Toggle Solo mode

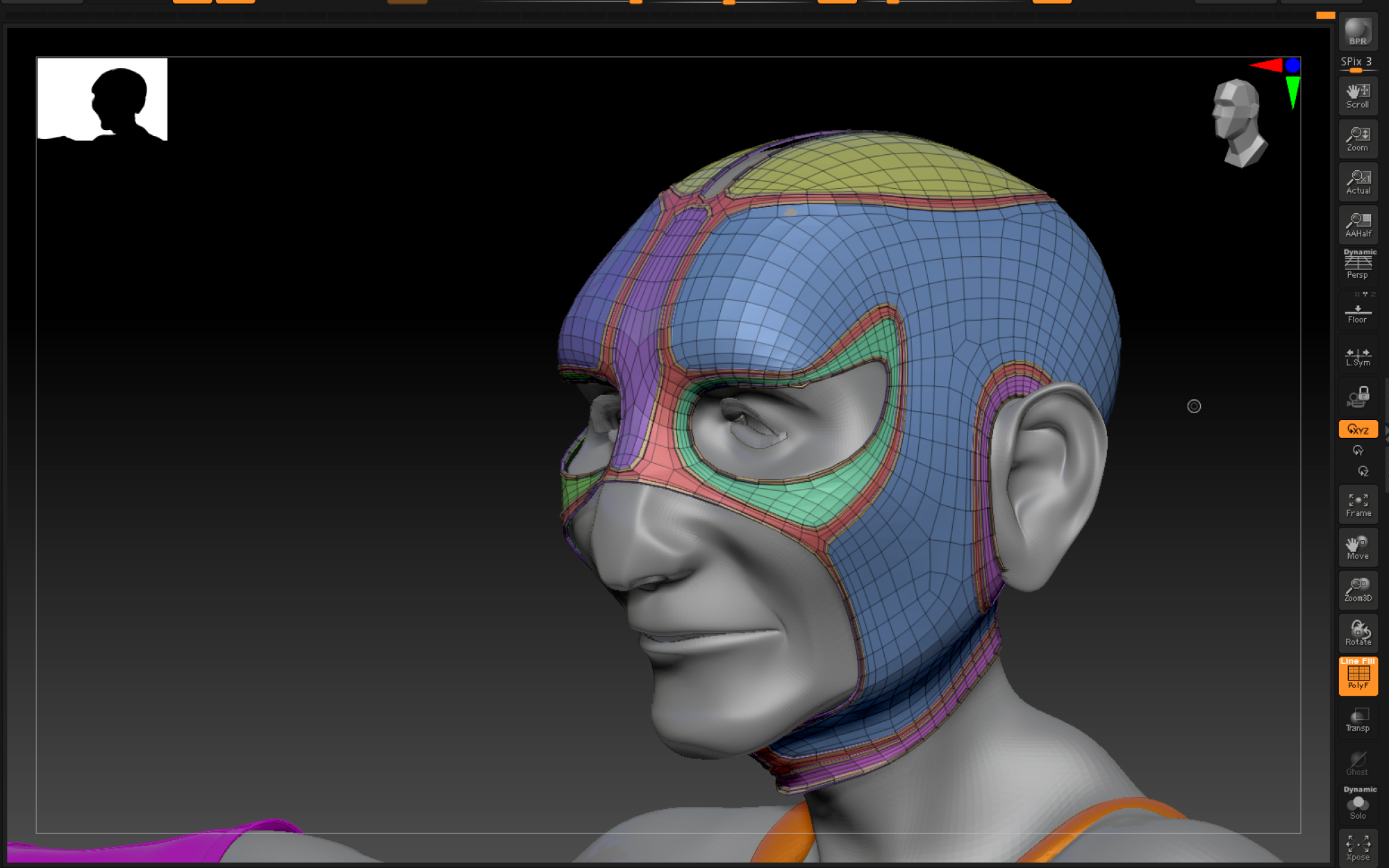click(x=1358, y=804)
